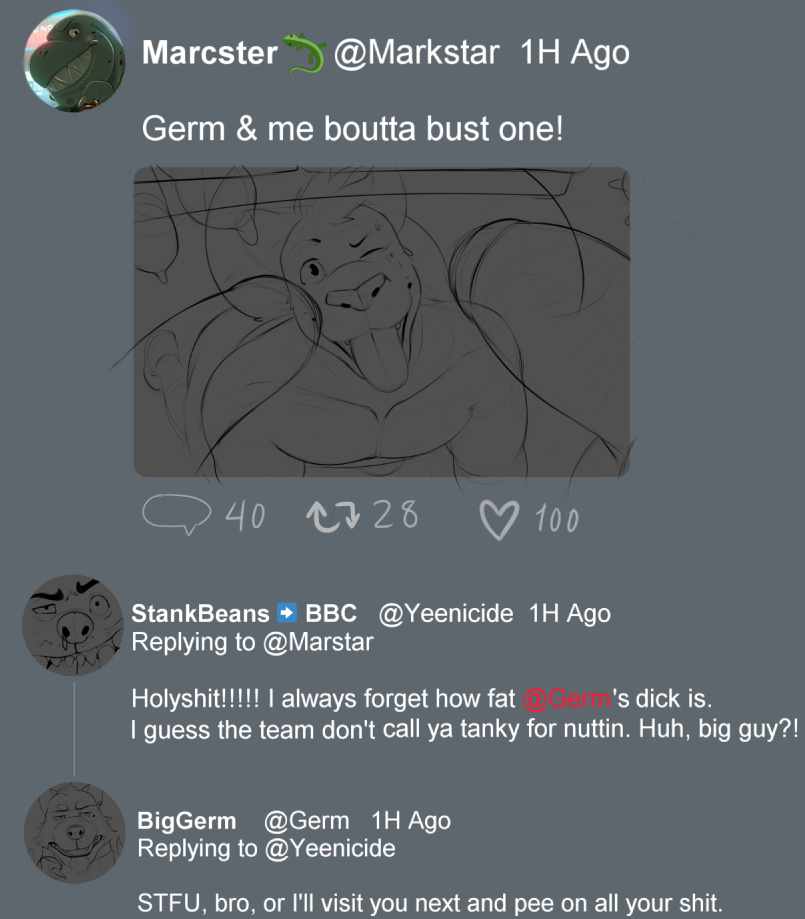View the 28 retweets count
The height and width of the screenshot is (919, 805).
[395, 515]
